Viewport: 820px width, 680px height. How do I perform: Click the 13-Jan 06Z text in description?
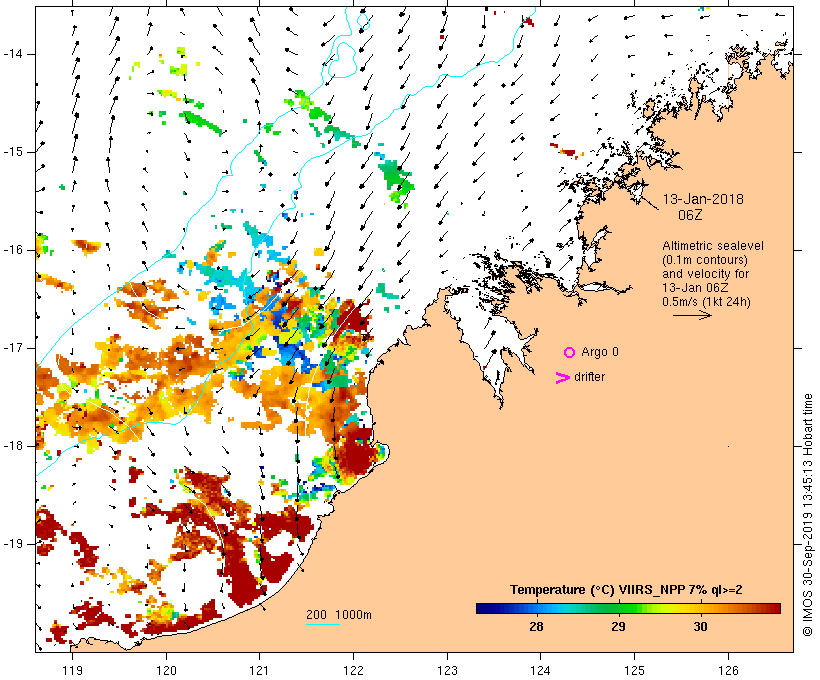coord(695,288)
